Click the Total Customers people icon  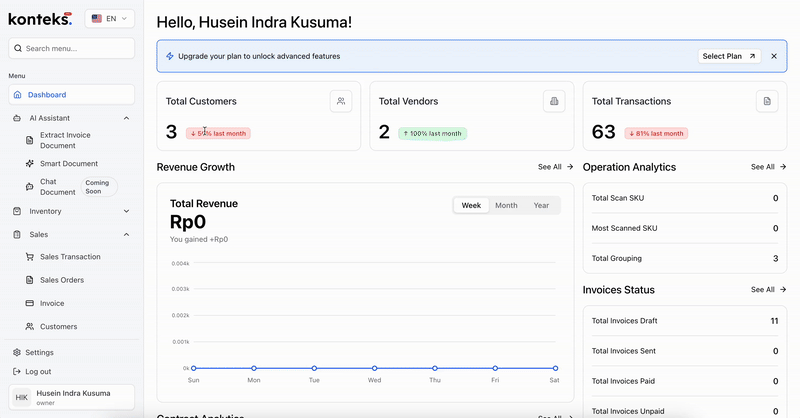coord(341,101)
